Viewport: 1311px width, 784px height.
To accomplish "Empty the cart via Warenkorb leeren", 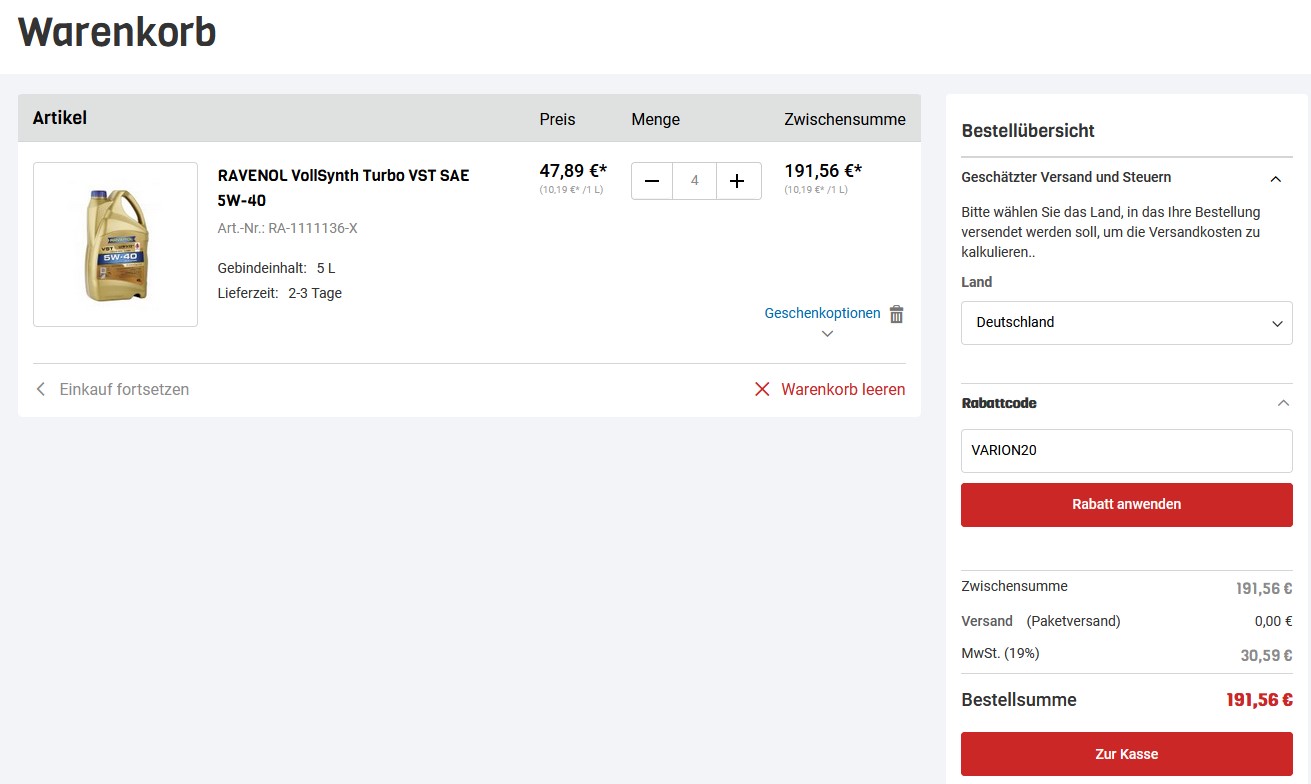I will (x=843, y=389).
